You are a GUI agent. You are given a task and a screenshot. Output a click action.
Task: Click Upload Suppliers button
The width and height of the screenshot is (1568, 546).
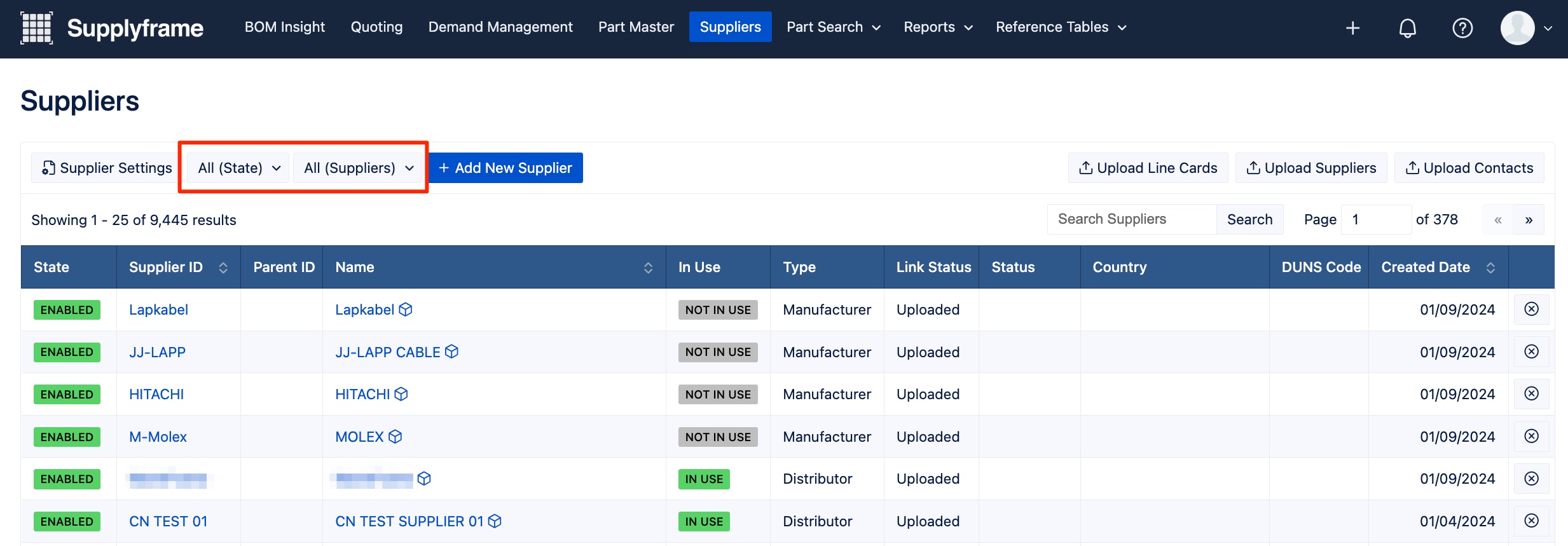click(x=1311, y=168)
